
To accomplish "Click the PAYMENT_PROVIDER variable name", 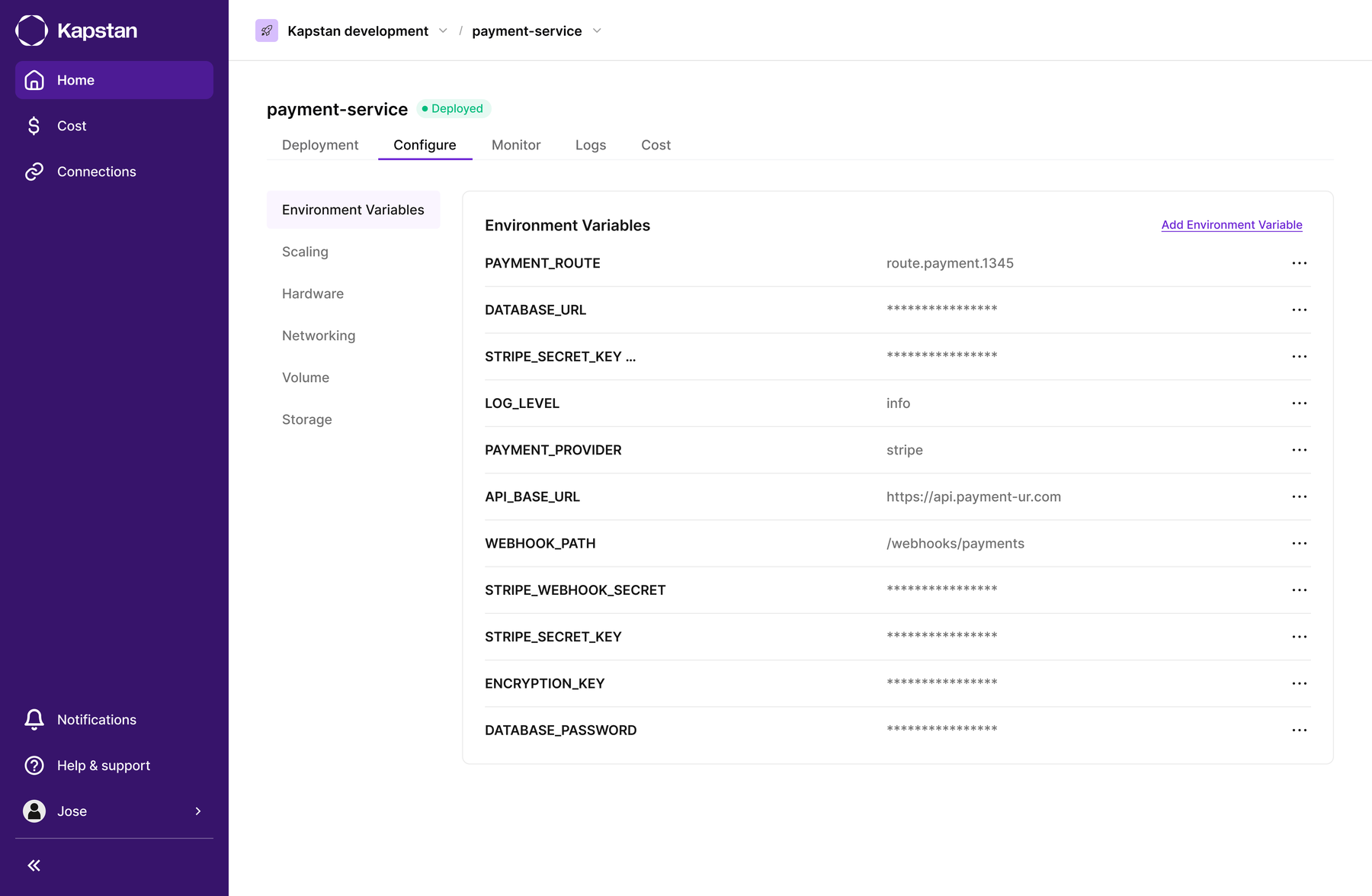I will [x=553, y=450].
